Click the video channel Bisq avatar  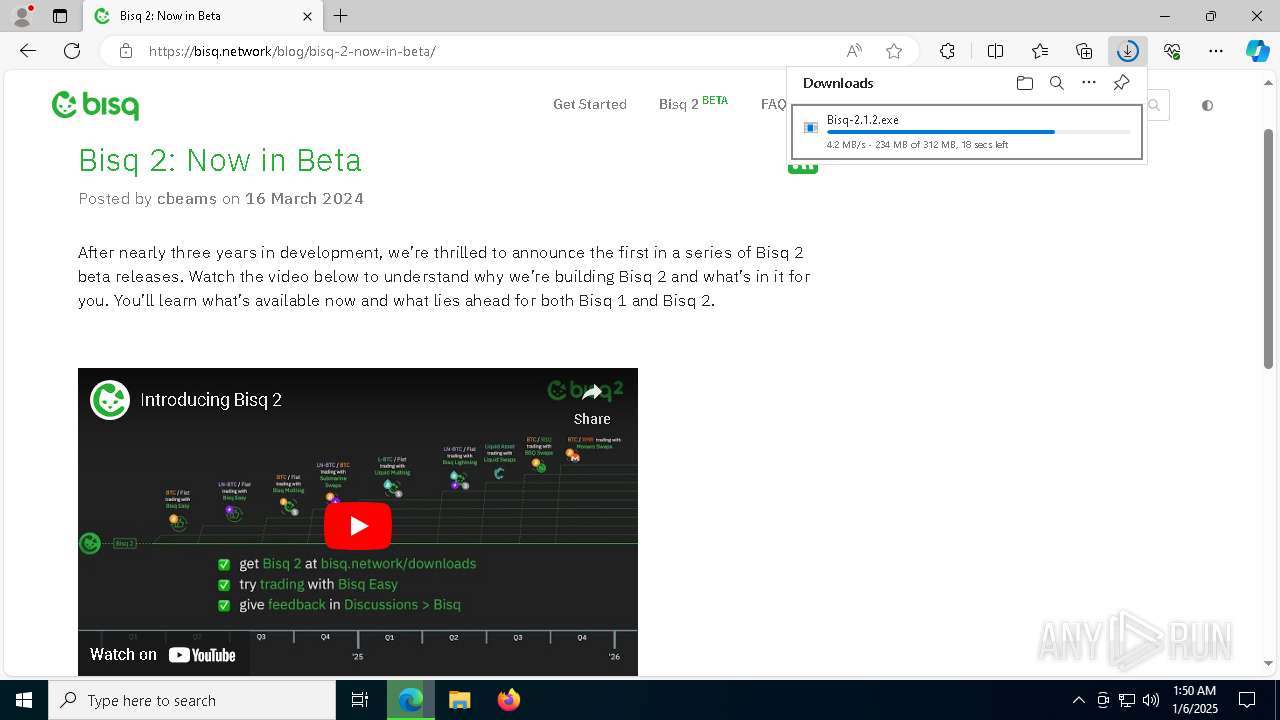110,400
